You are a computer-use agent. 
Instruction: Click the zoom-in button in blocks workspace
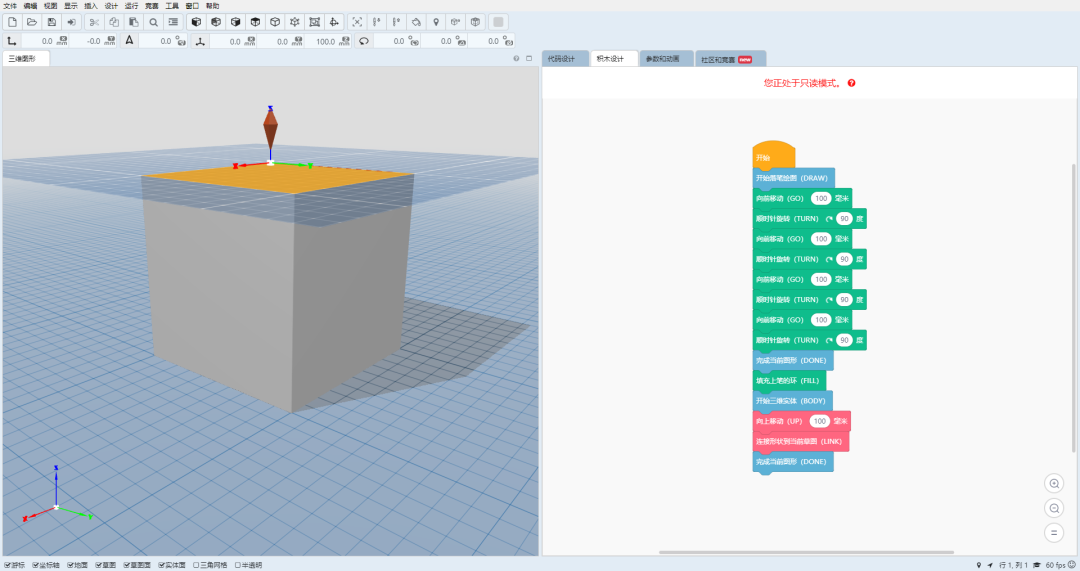point(1054,483)
